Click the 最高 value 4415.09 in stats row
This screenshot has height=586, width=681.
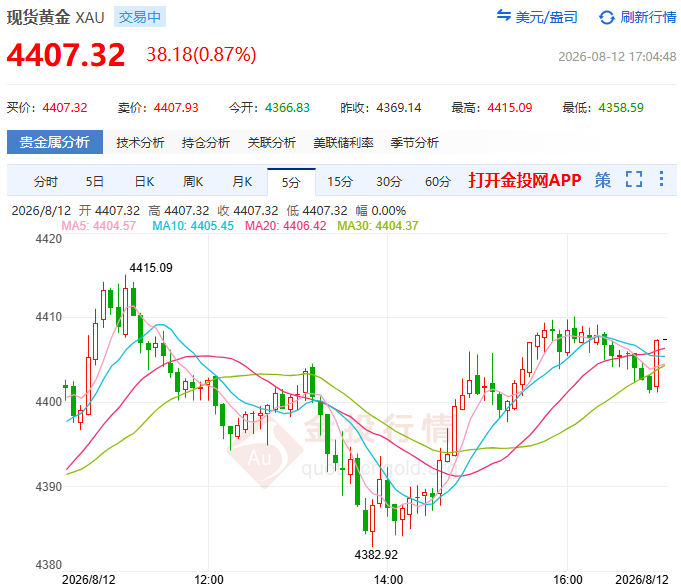coord(509,108)
